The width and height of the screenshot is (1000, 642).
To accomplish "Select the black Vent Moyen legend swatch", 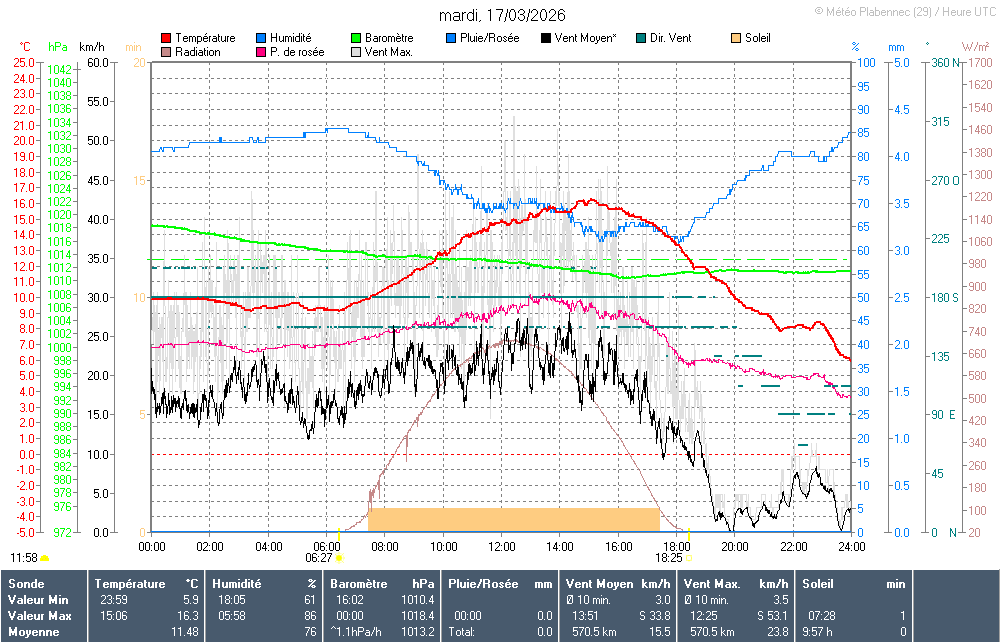I will pyautogui.click(x=546, y=38).
